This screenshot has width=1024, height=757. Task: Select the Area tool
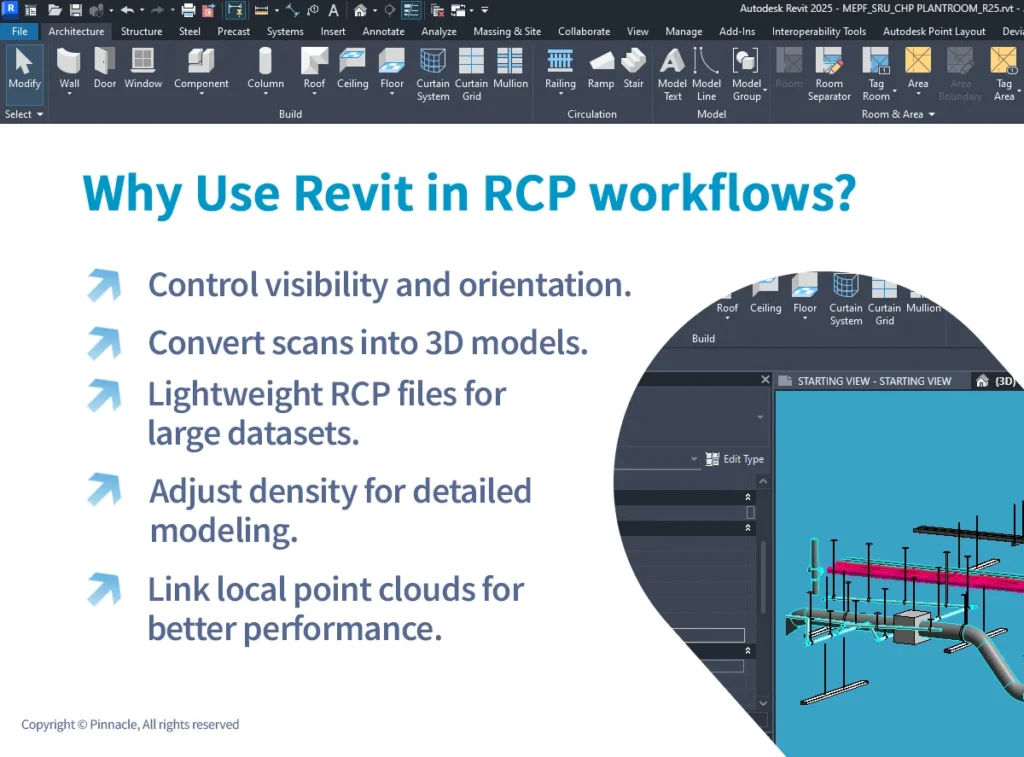[918, 70]
